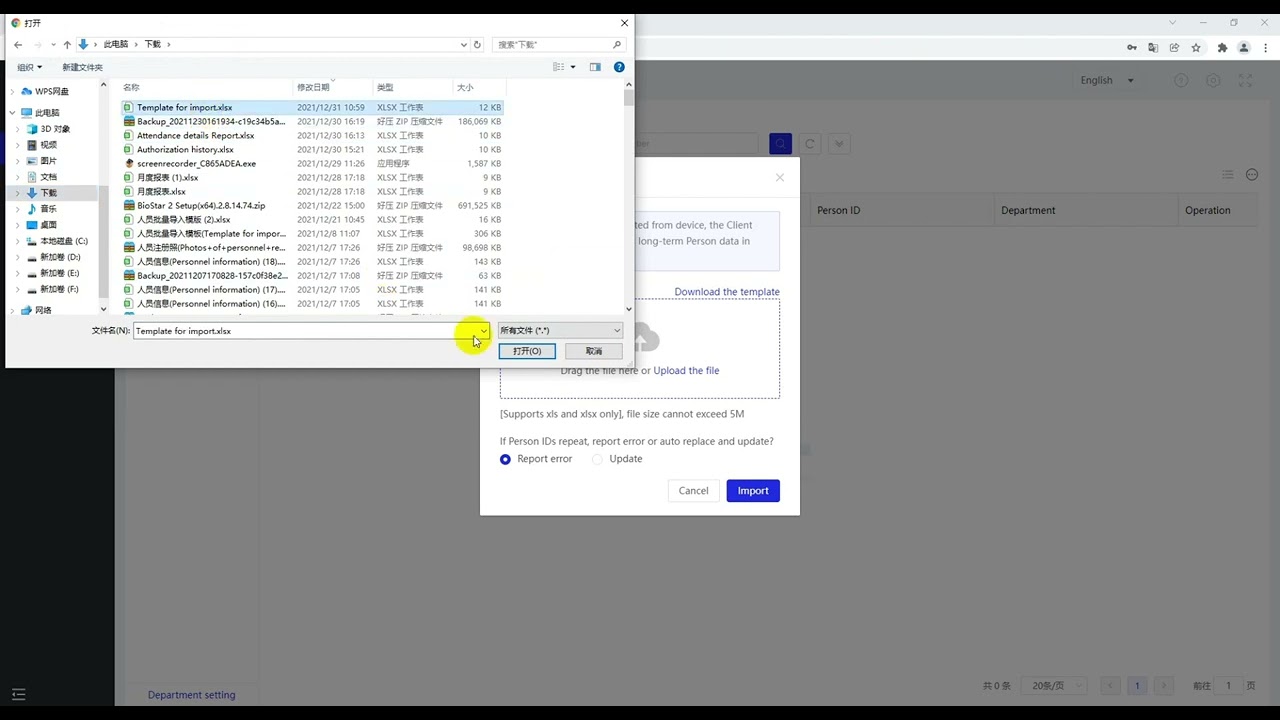This screenshot has width=1280, height=720.
Task: Select BioStar 2 Setup zip file
Action: (x=201, y=205)
